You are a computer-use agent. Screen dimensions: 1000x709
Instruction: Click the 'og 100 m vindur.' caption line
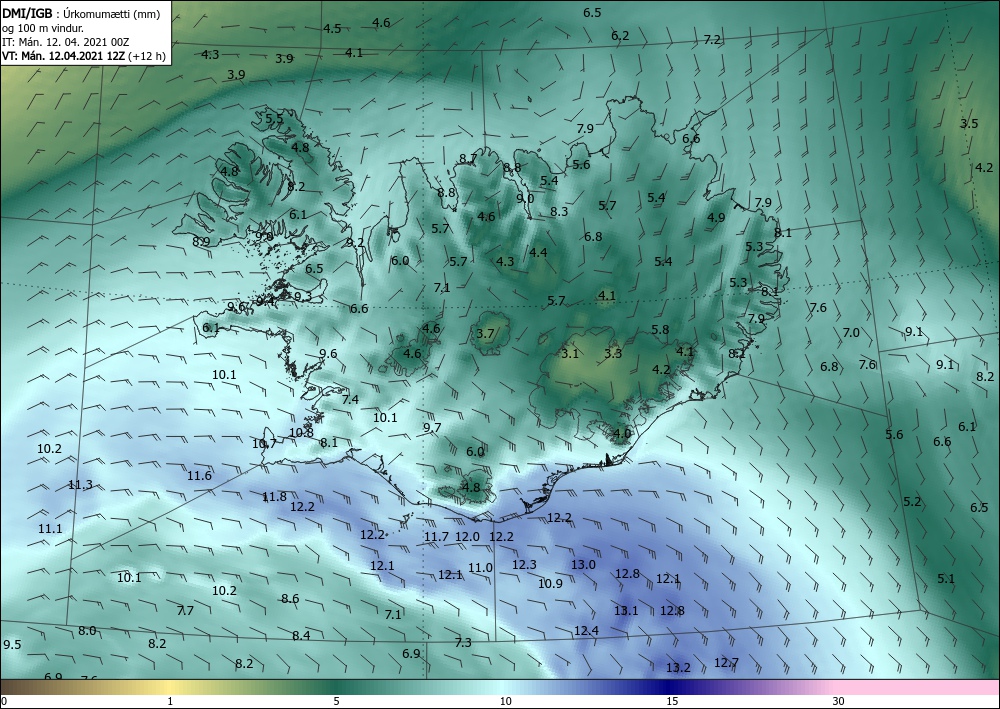[x=43, y=28]
